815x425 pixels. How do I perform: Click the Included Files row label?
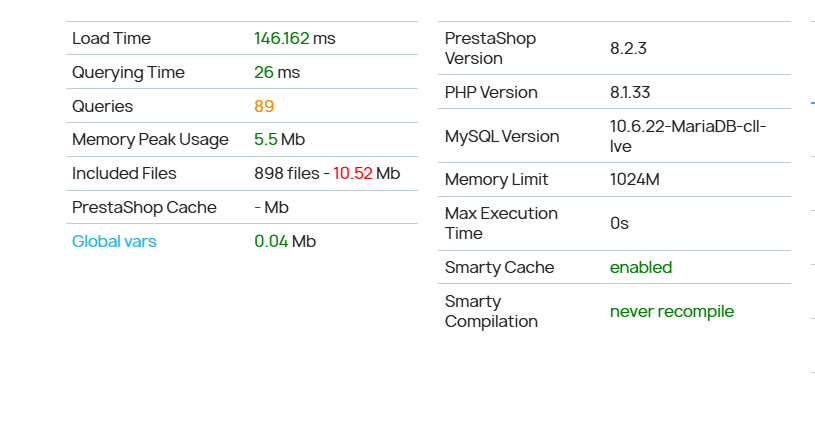tap(124, 173)
